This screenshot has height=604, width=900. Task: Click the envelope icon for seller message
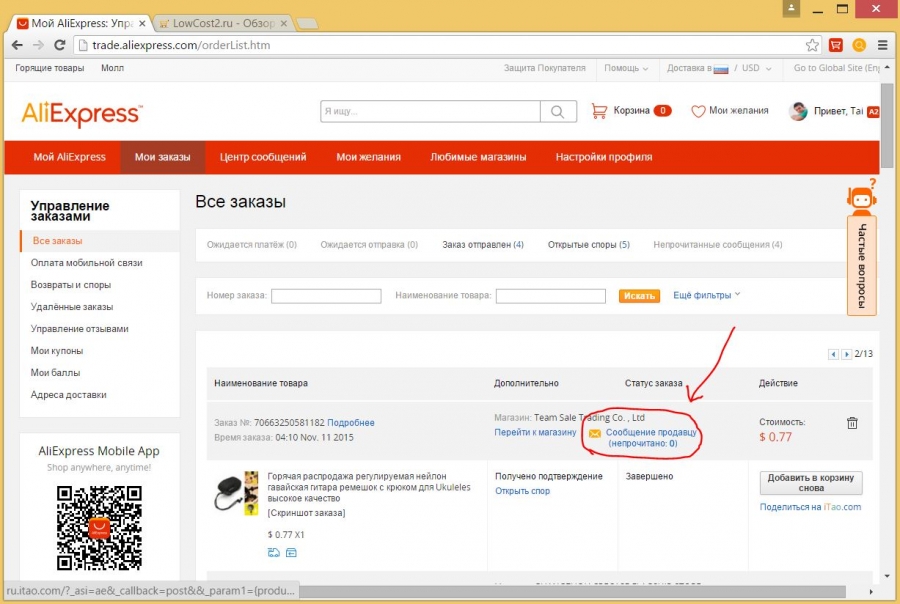[595, 434]
